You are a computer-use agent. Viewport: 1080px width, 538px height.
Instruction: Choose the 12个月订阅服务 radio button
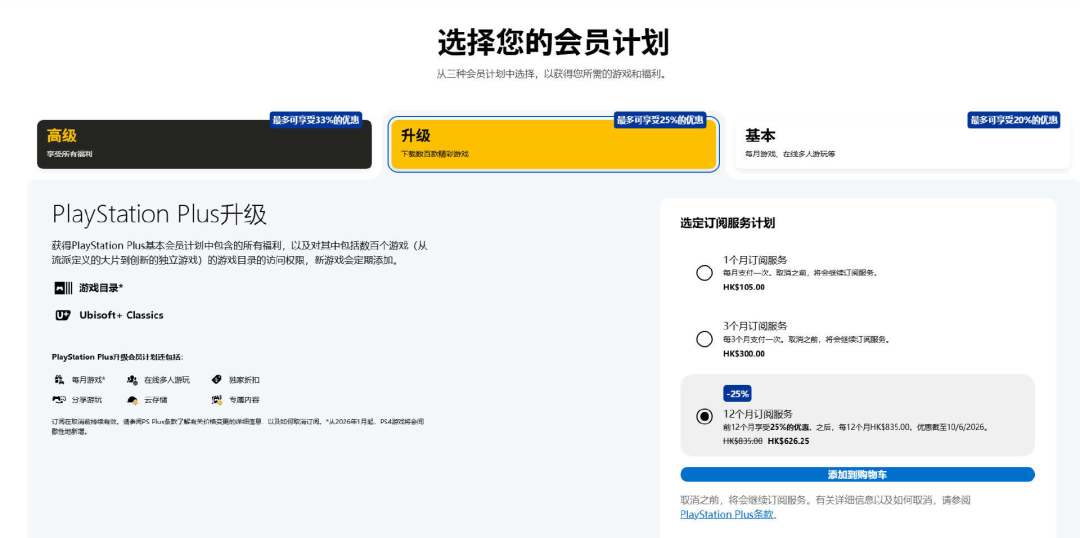tap(704, 416)
